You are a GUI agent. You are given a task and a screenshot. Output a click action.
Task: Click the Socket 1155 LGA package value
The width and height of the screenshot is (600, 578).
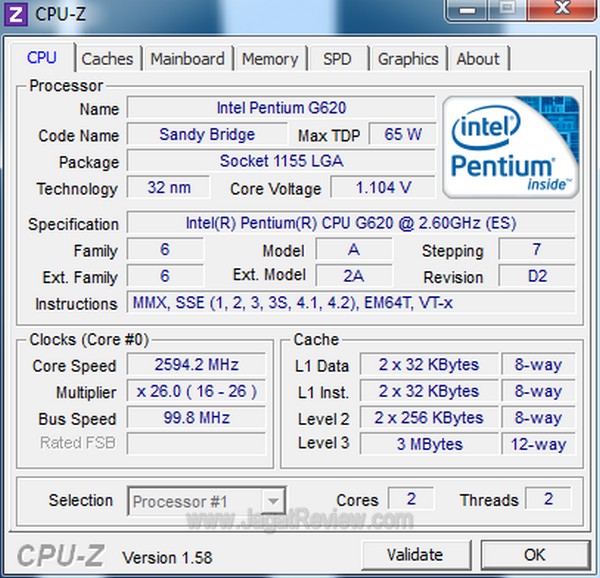(281, 161)
